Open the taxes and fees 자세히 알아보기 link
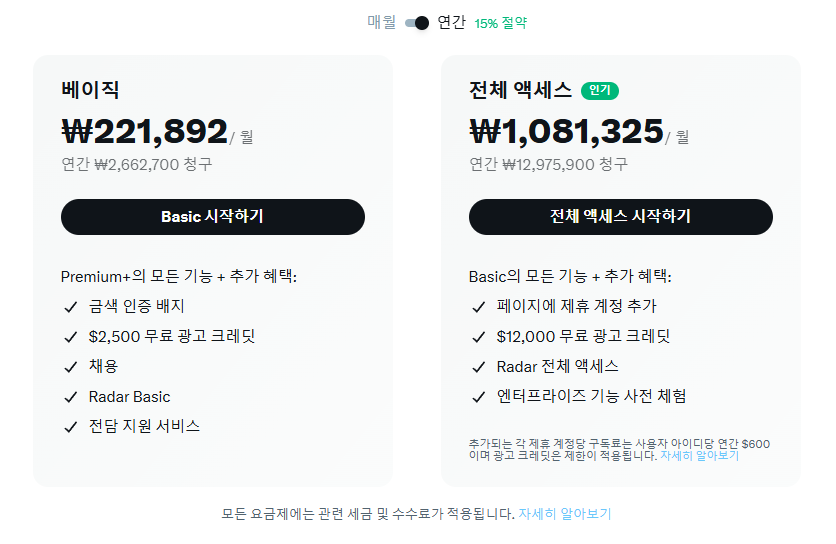836x544 pixels. tap(564, 514)
